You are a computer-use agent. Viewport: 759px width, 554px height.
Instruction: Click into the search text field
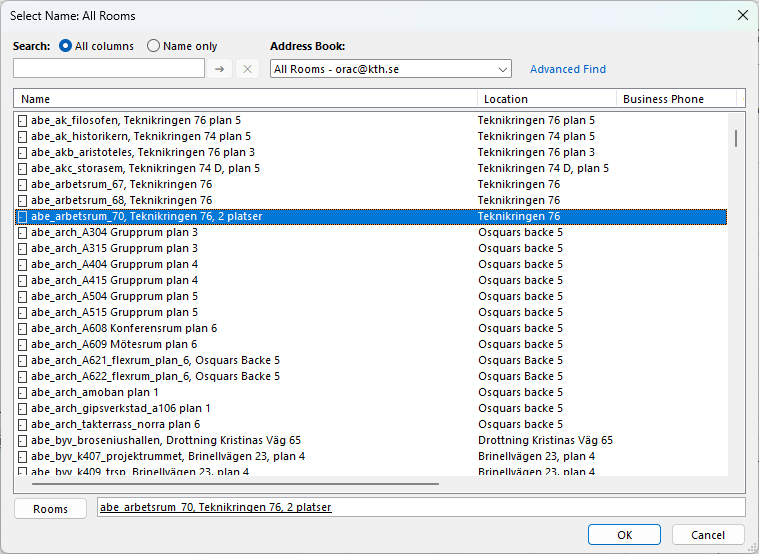[x=109, y=68]
